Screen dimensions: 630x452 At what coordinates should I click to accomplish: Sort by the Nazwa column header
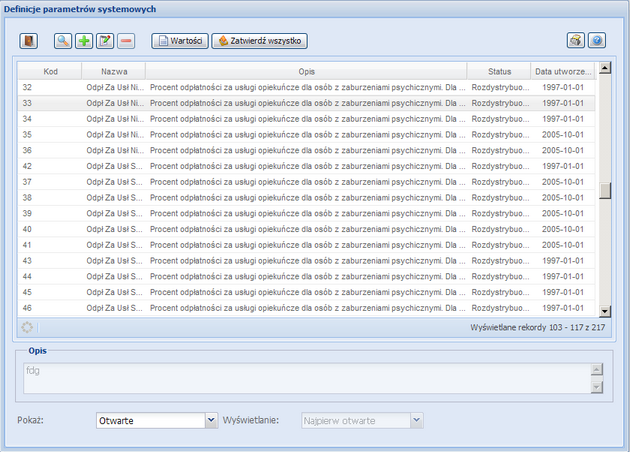114,72
